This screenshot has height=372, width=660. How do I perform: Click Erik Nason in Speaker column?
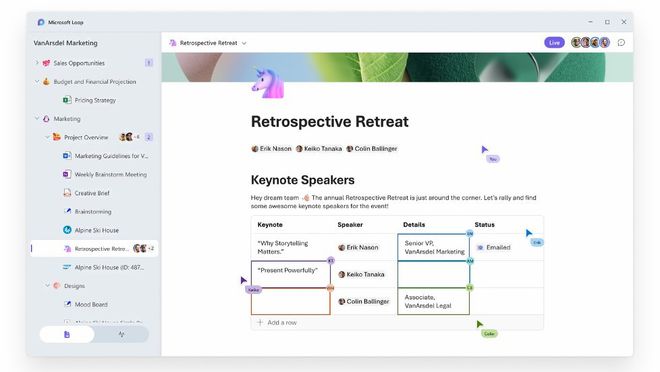pos(358,247)
